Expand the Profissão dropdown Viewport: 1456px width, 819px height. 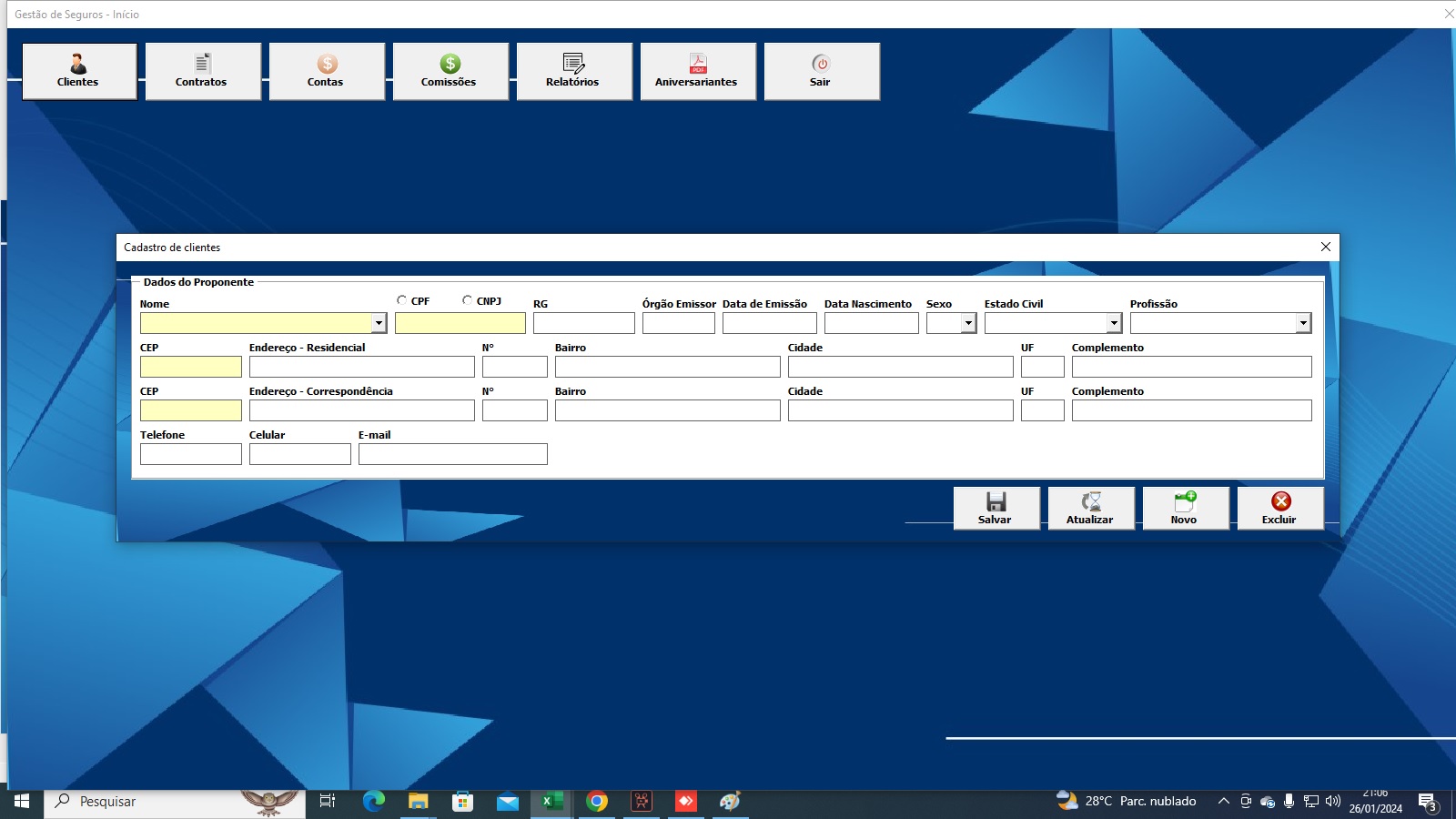pos(1303,323)
